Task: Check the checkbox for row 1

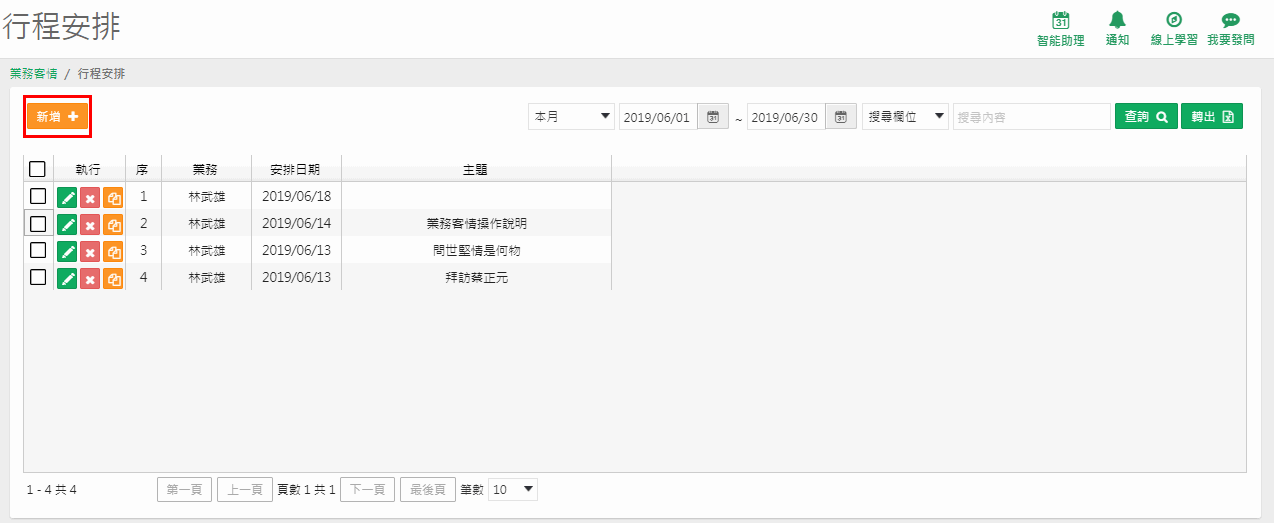Action: click(38, 196)
